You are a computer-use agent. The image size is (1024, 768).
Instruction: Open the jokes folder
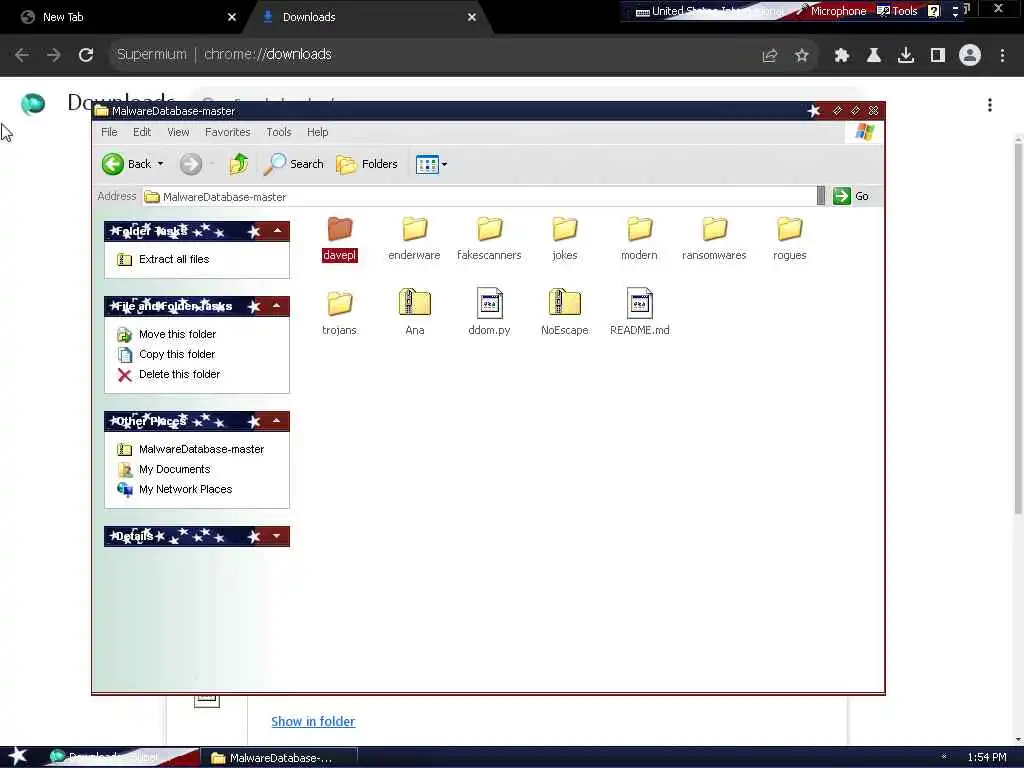click(x=565, y=238)
